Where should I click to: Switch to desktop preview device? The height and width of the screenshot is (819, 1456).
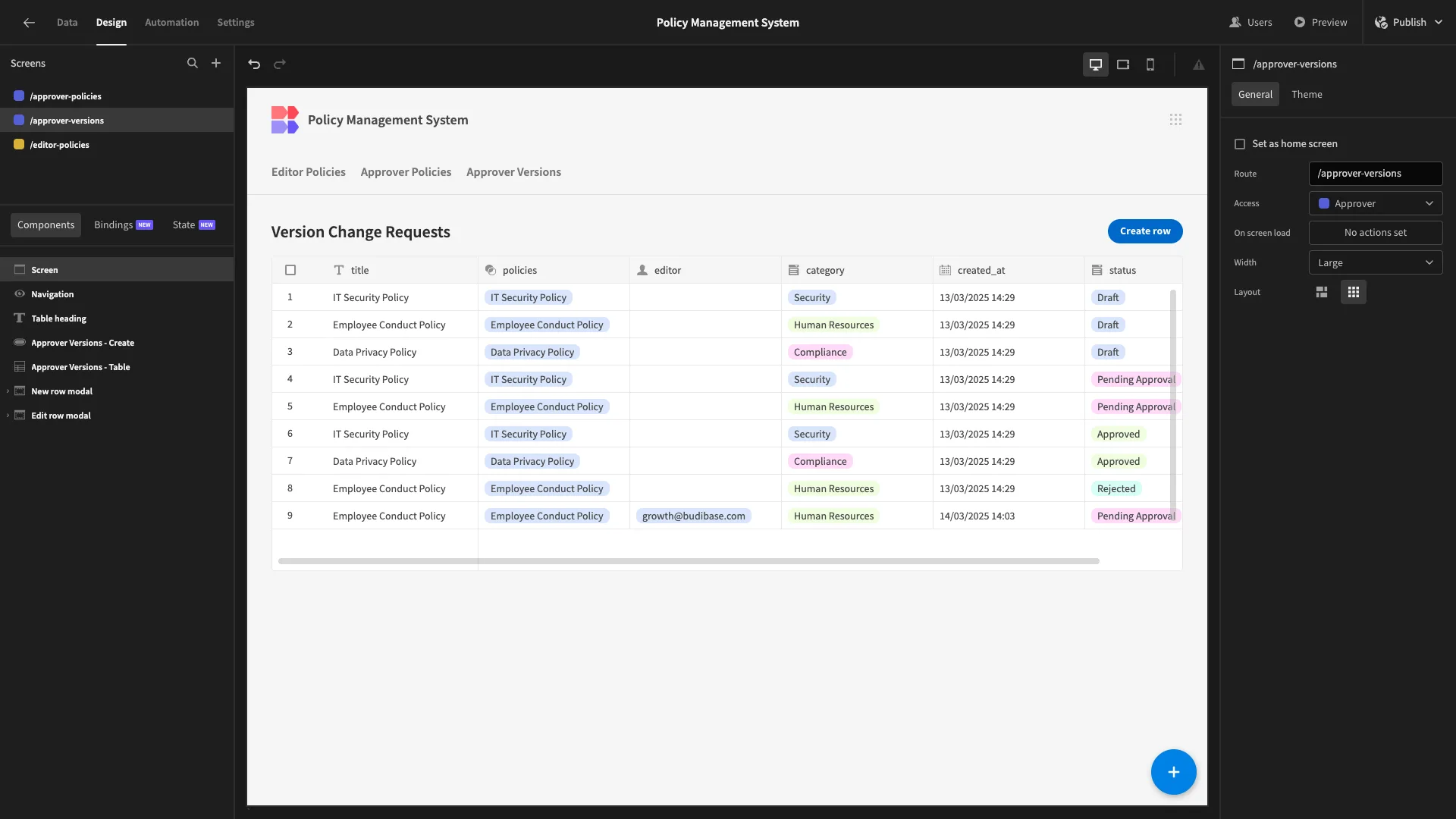coord(1096,64)
